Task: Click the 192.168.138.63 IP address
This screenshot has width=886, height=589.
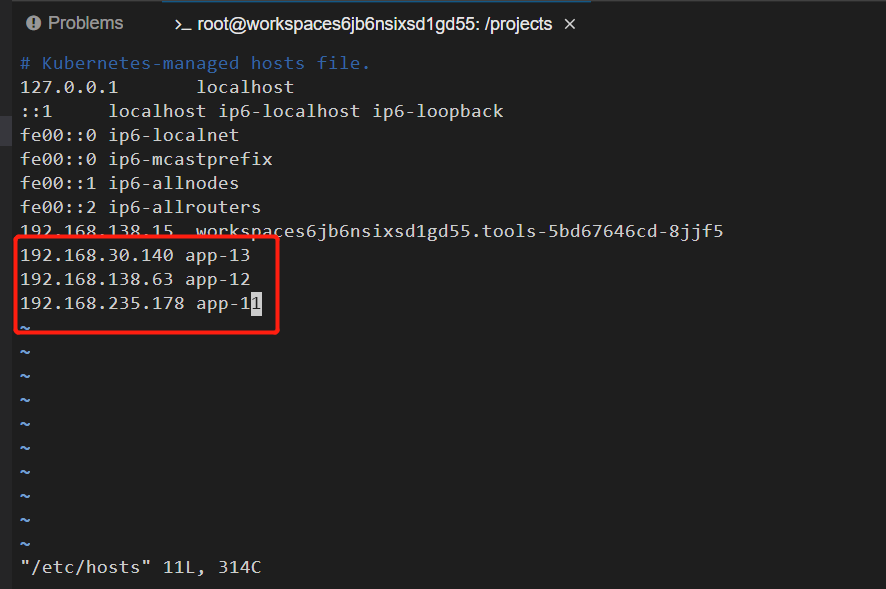Action: 97,279
